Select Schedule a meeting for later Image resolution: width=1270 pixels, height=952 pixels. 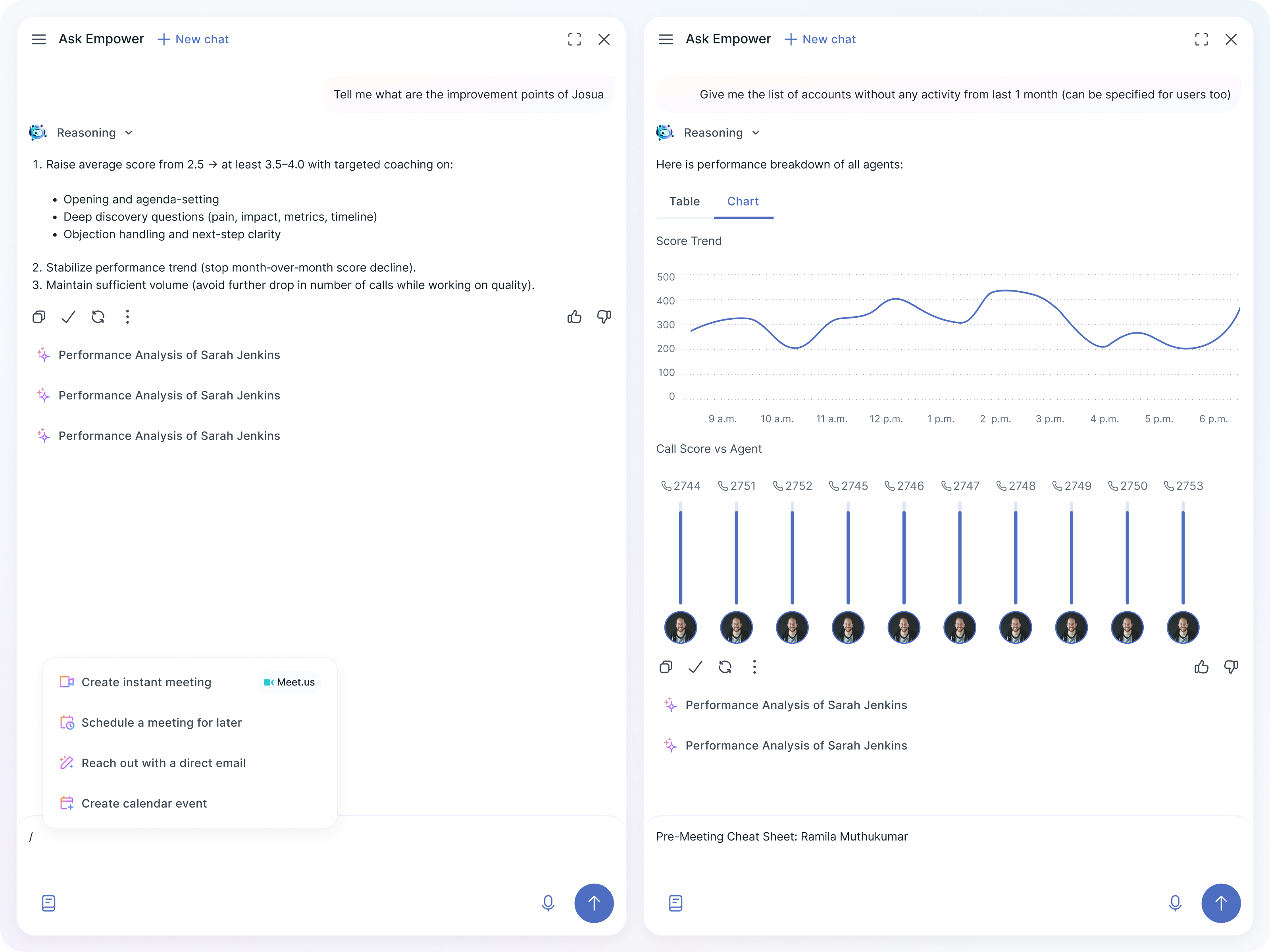tap(162, 722)
